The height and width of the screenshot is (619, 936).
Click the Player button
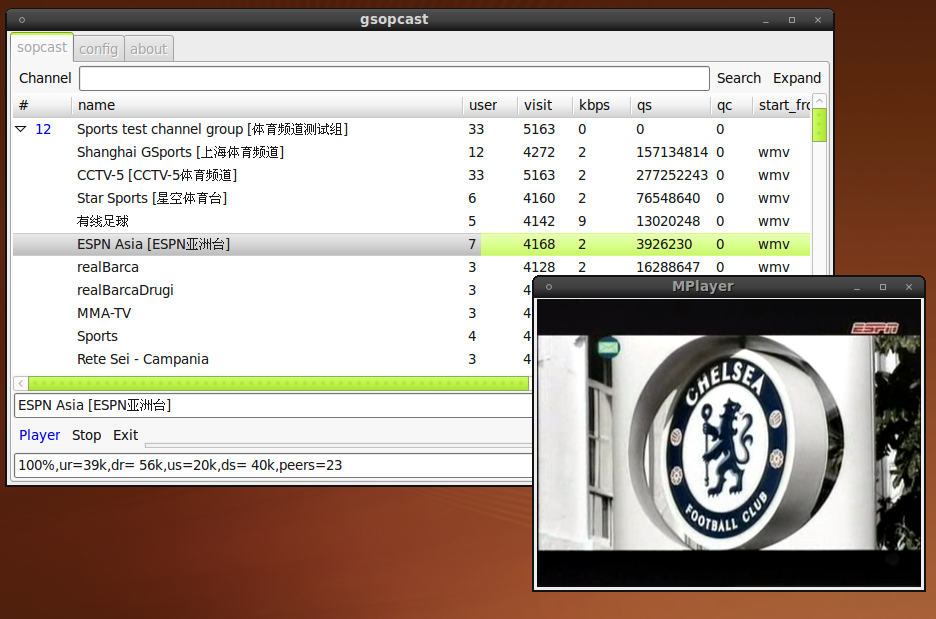click(39, 435)
